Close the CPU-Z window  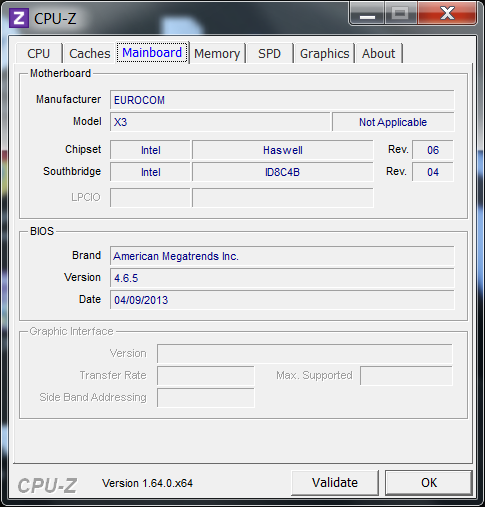[447, 14]
